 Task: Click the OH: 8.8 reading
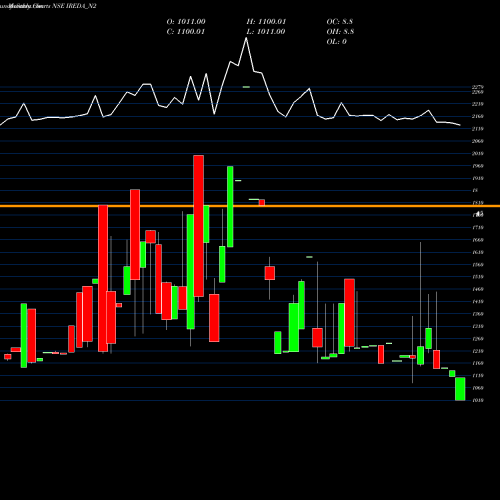(x=340, y=32)
